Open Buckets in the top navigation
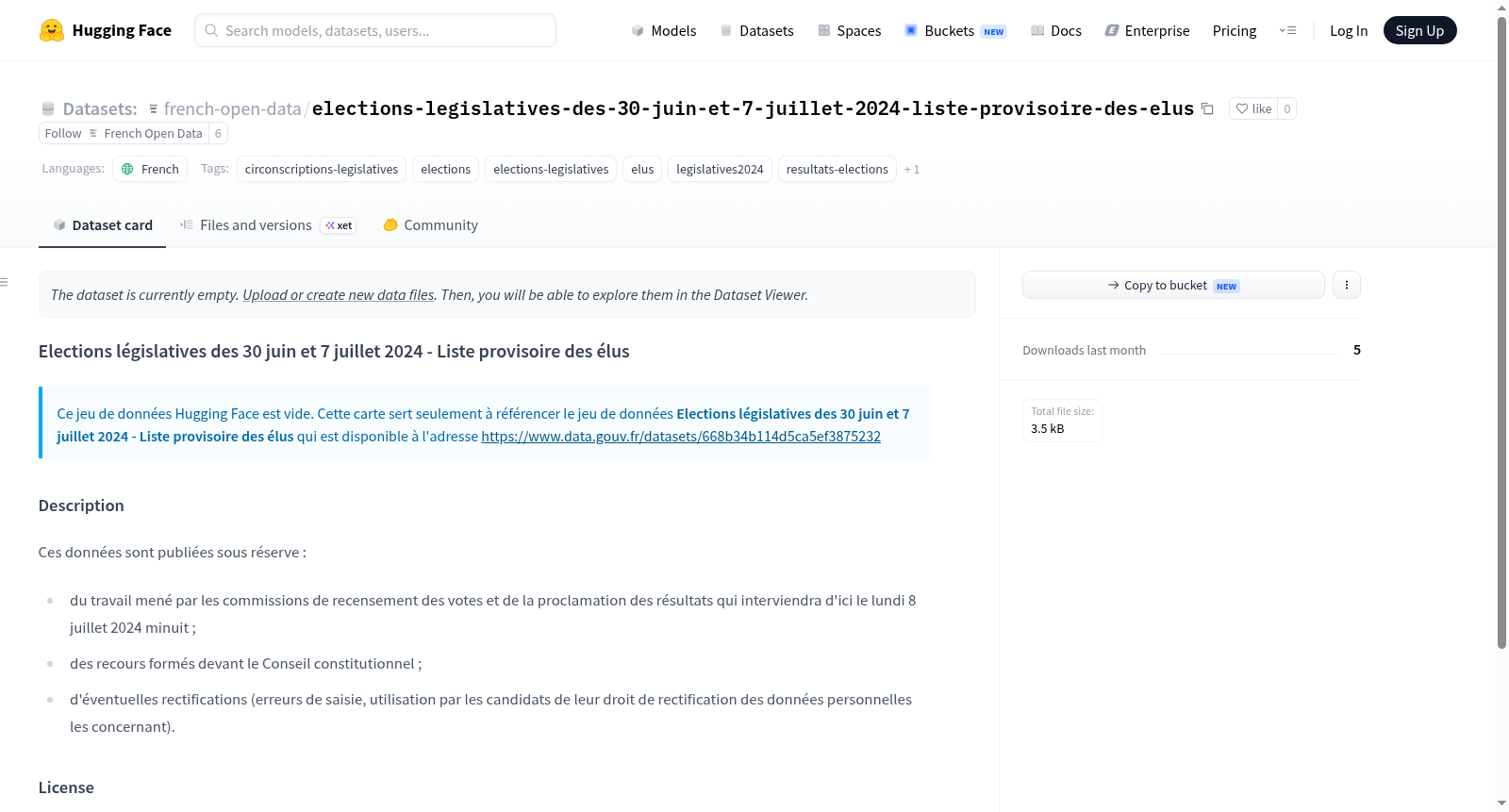The height and width of the screenshot is (812, 1509). (955, 30)
